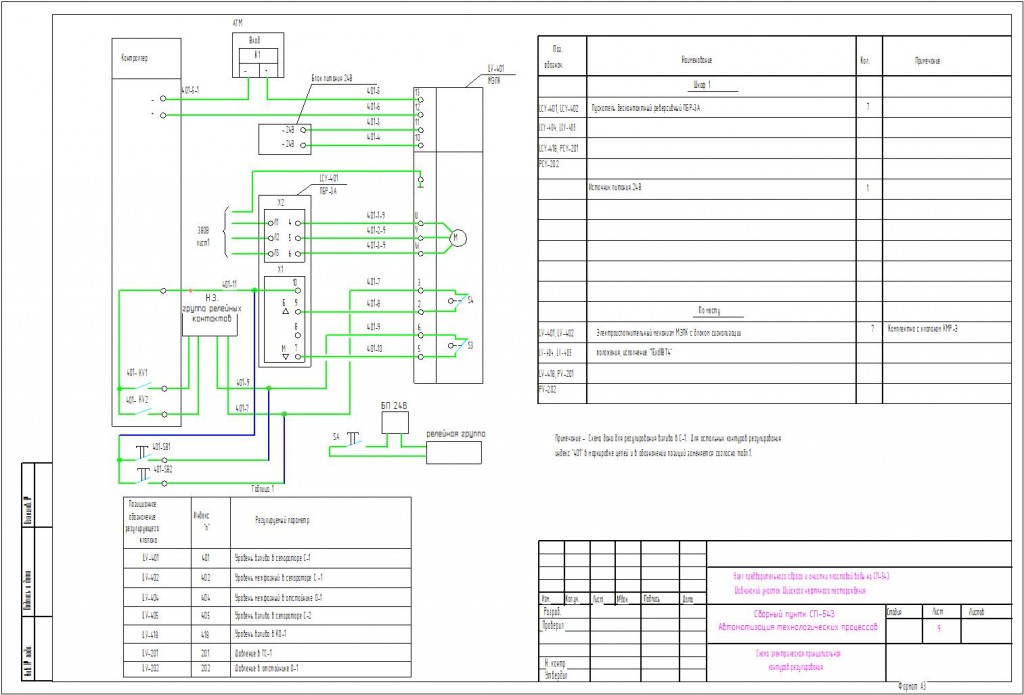Click wire label '401-3-9'
Viewport: 1024px width, 695px height.
[376, 245]
